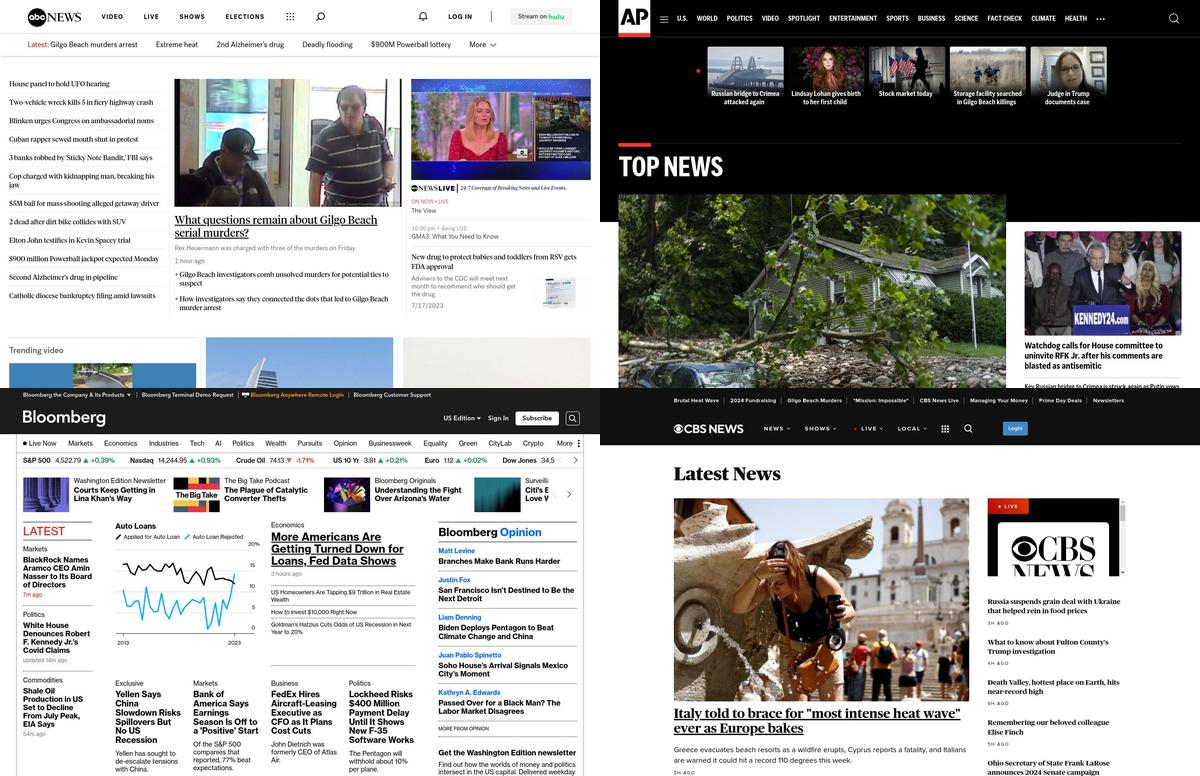Click the search magnifier on AP News

pos(1174,19)
